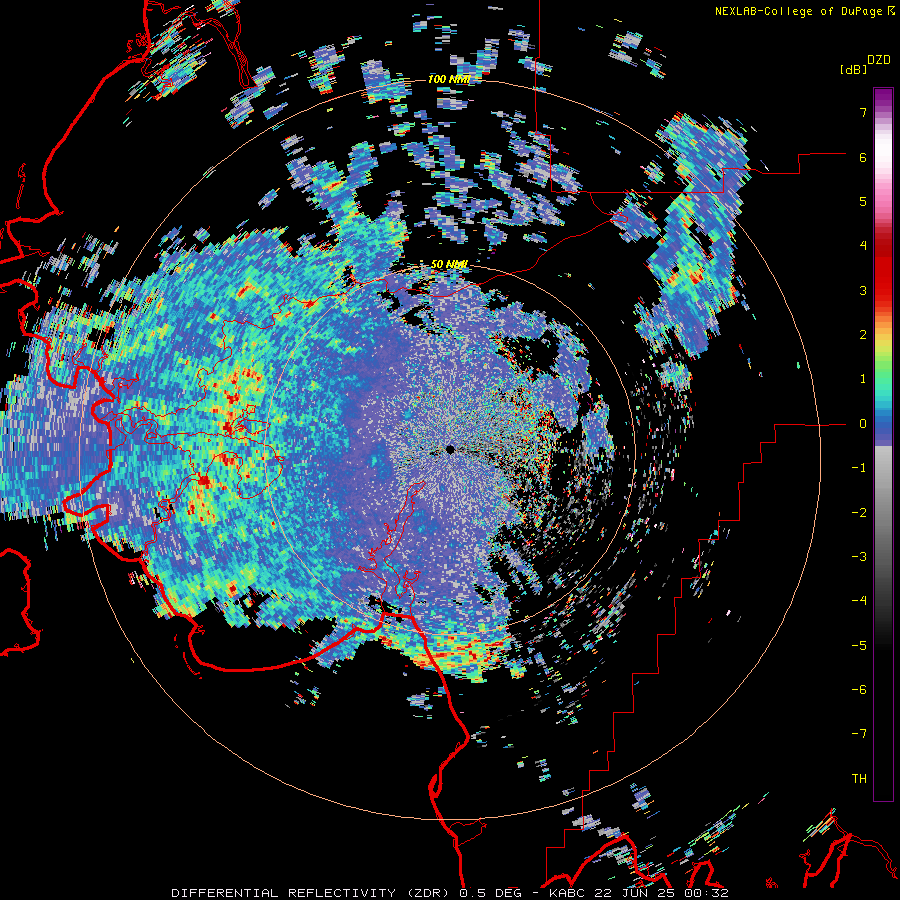
Task: Click the scale value -6 label
Action: coord(859,690)
